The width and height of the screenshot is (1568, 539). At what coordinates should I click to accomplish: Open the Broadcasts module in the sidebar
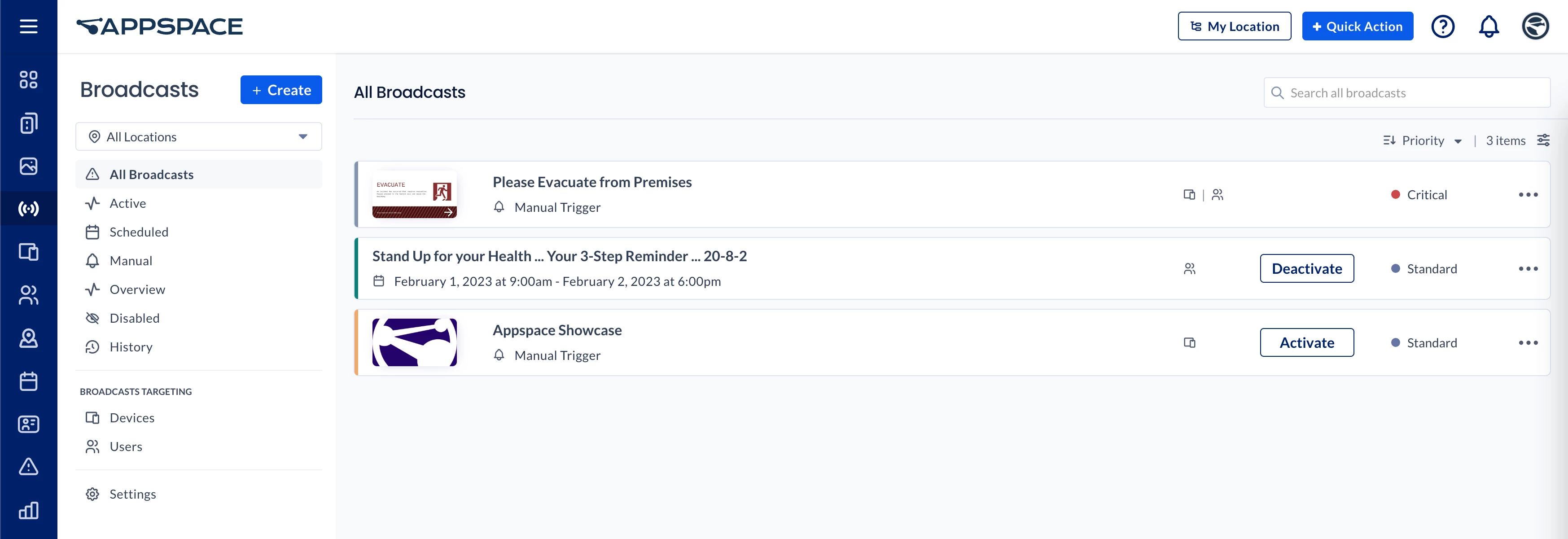pos(29,209)
